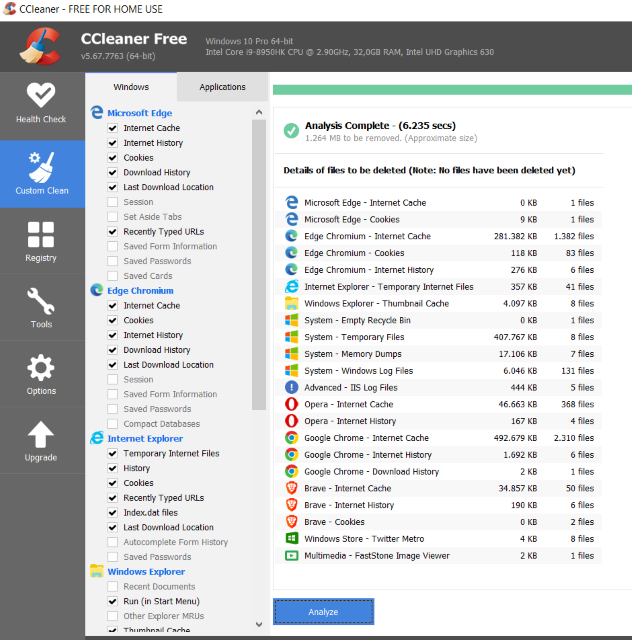Click the Analyze button
This screenshot has height=640, width=632.
coord(323,611)
